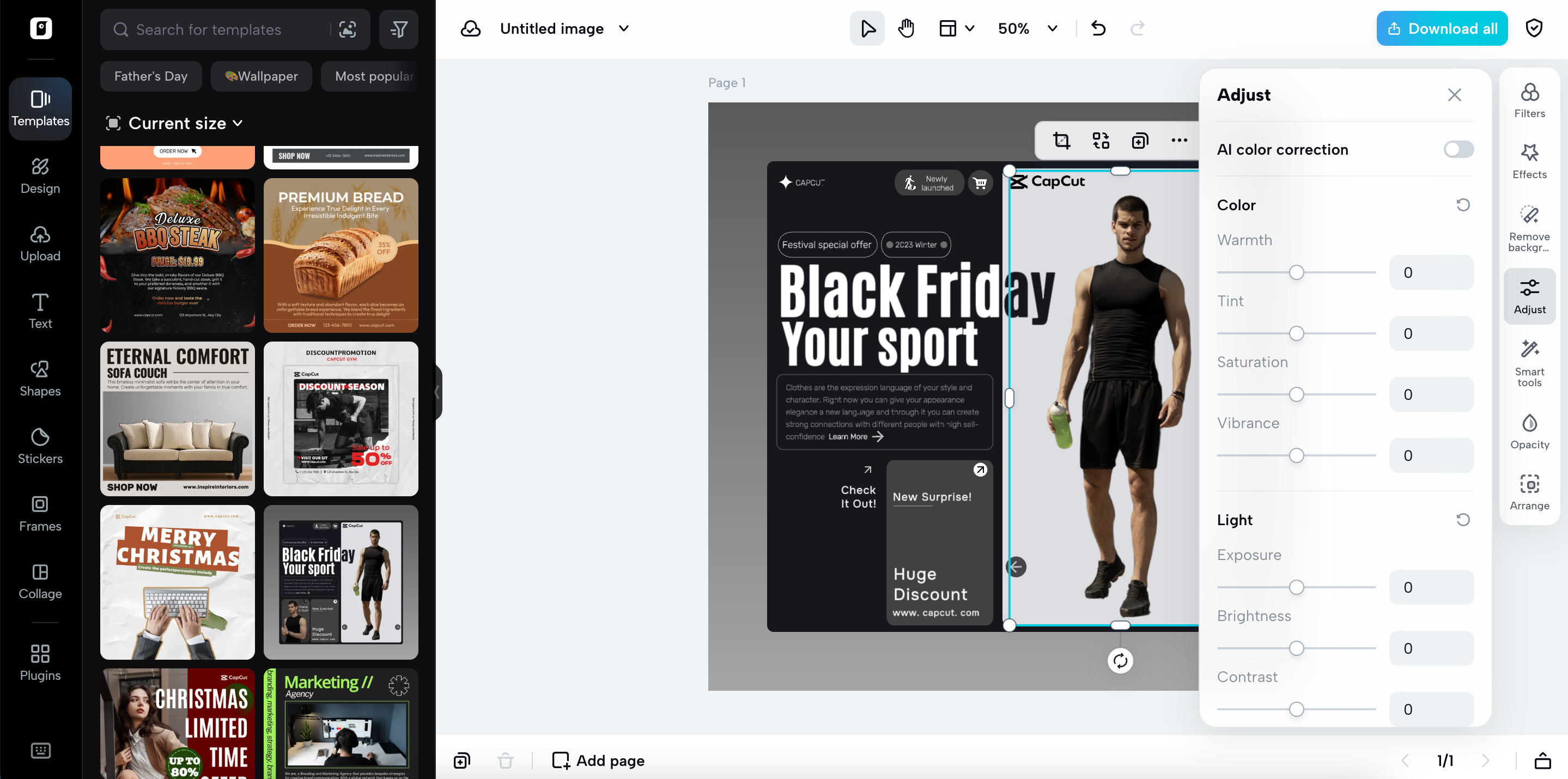The width and height of the screenshot is (1568, 779).
Task: Expand the layers panel at bottom right
Action: click(x=1542, y=760)
